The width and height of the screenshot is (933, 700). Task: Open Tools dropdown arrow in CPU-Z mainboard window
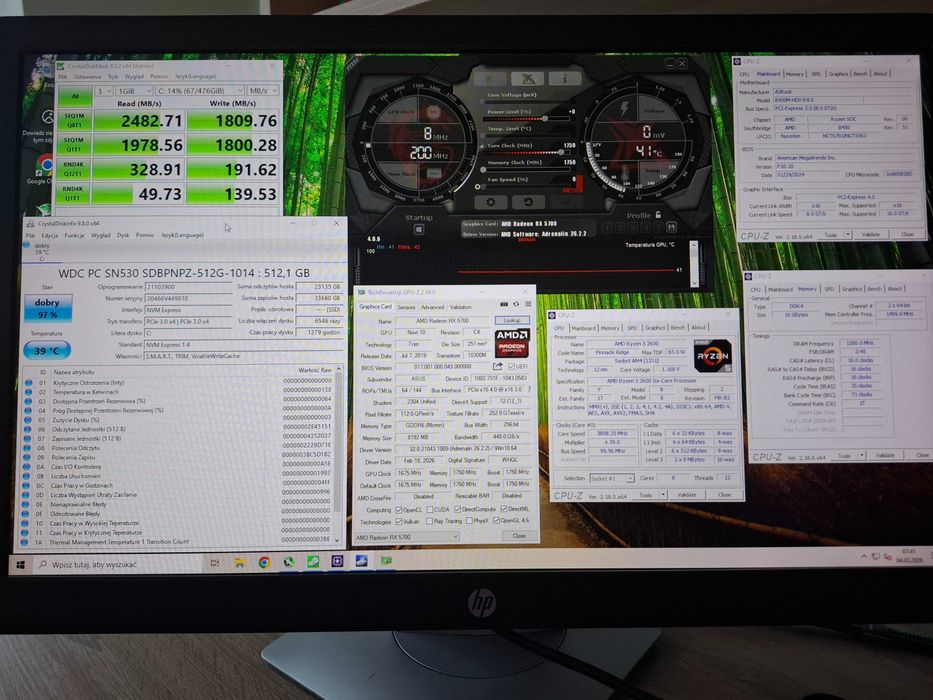[848, 235]
